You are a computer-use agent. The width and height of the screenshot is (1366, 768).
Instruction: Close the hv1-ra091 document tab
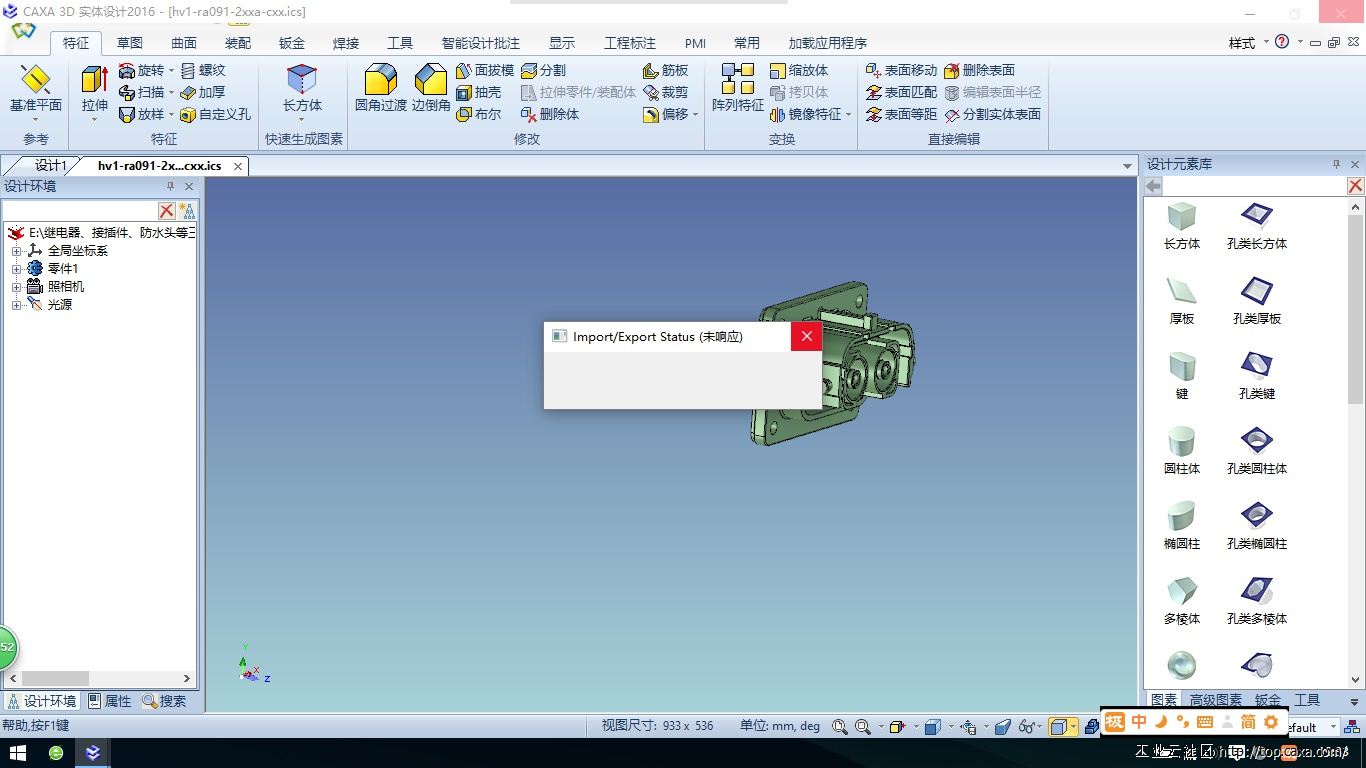pos(238,166)
